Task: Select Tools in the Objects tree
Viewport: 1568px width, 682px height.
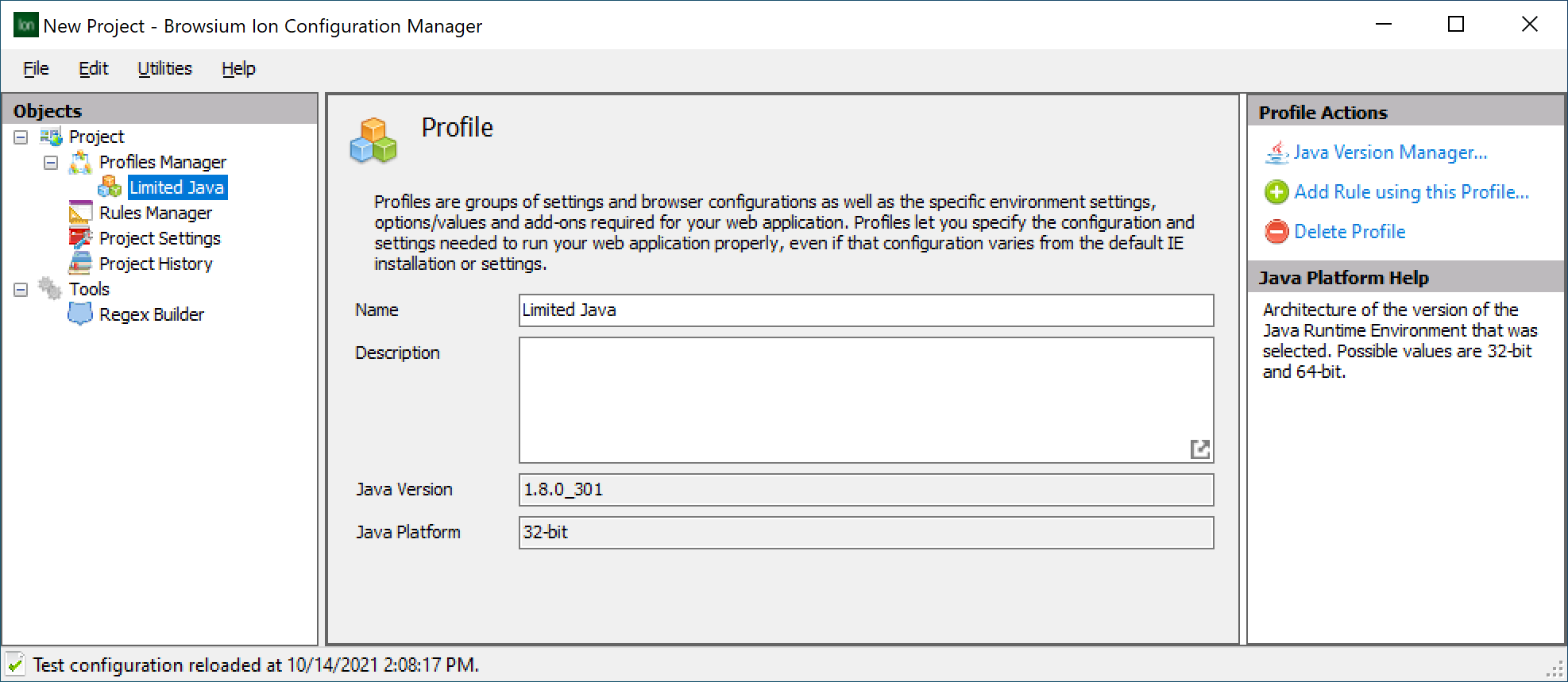Action: point(89,289)
